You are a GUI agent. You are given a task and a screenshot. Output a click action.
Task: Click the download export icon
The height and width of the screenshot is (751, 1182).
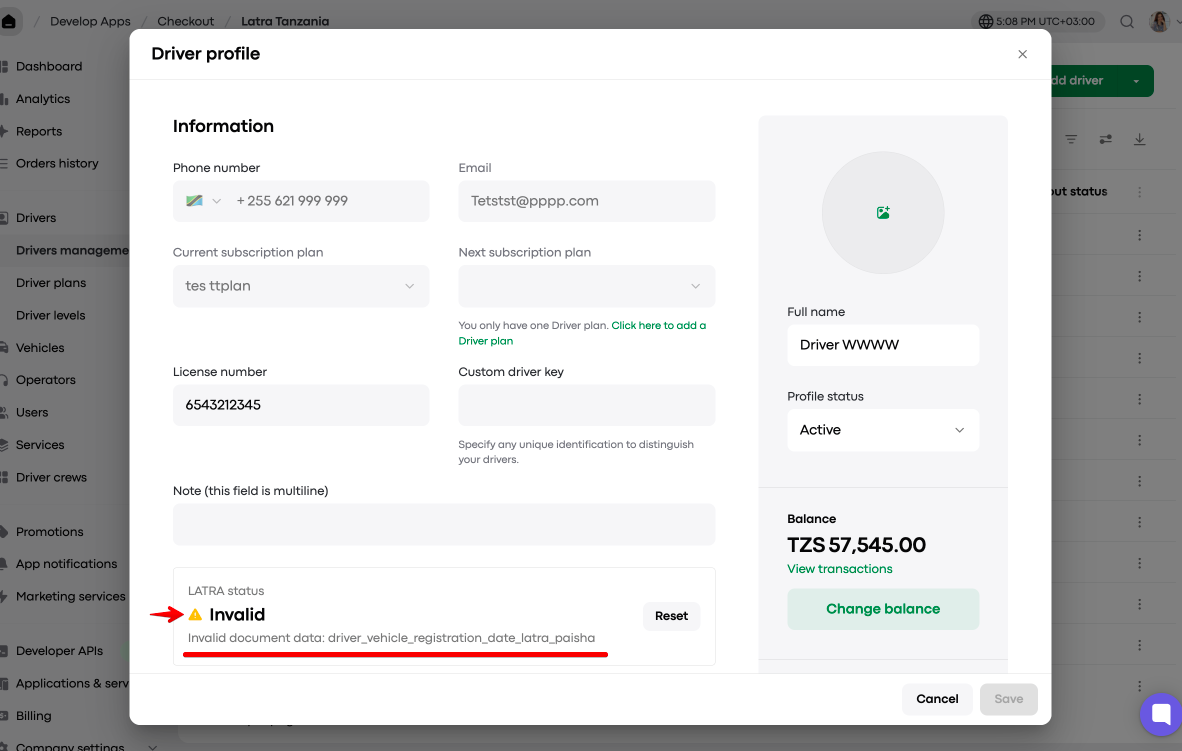pyautogui.click(x=1140, y=139)
